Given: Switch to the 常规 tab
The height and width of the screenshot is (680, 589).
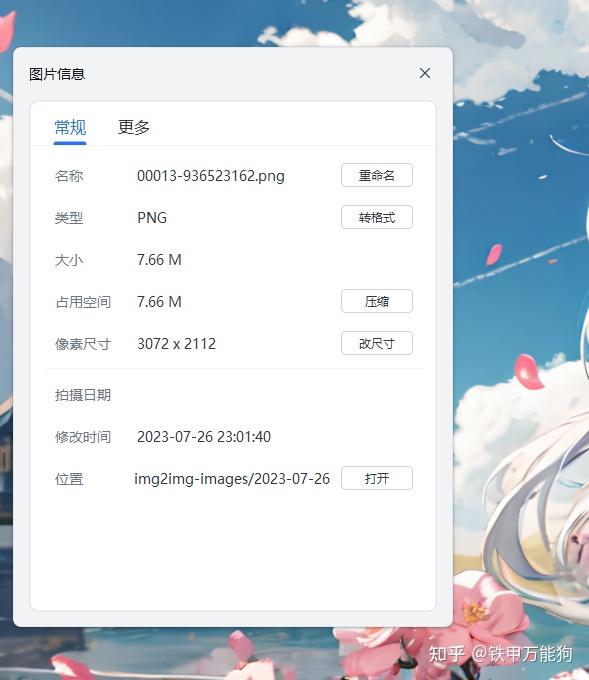Looking at the screenshot, I should click(x=70, y=127).
